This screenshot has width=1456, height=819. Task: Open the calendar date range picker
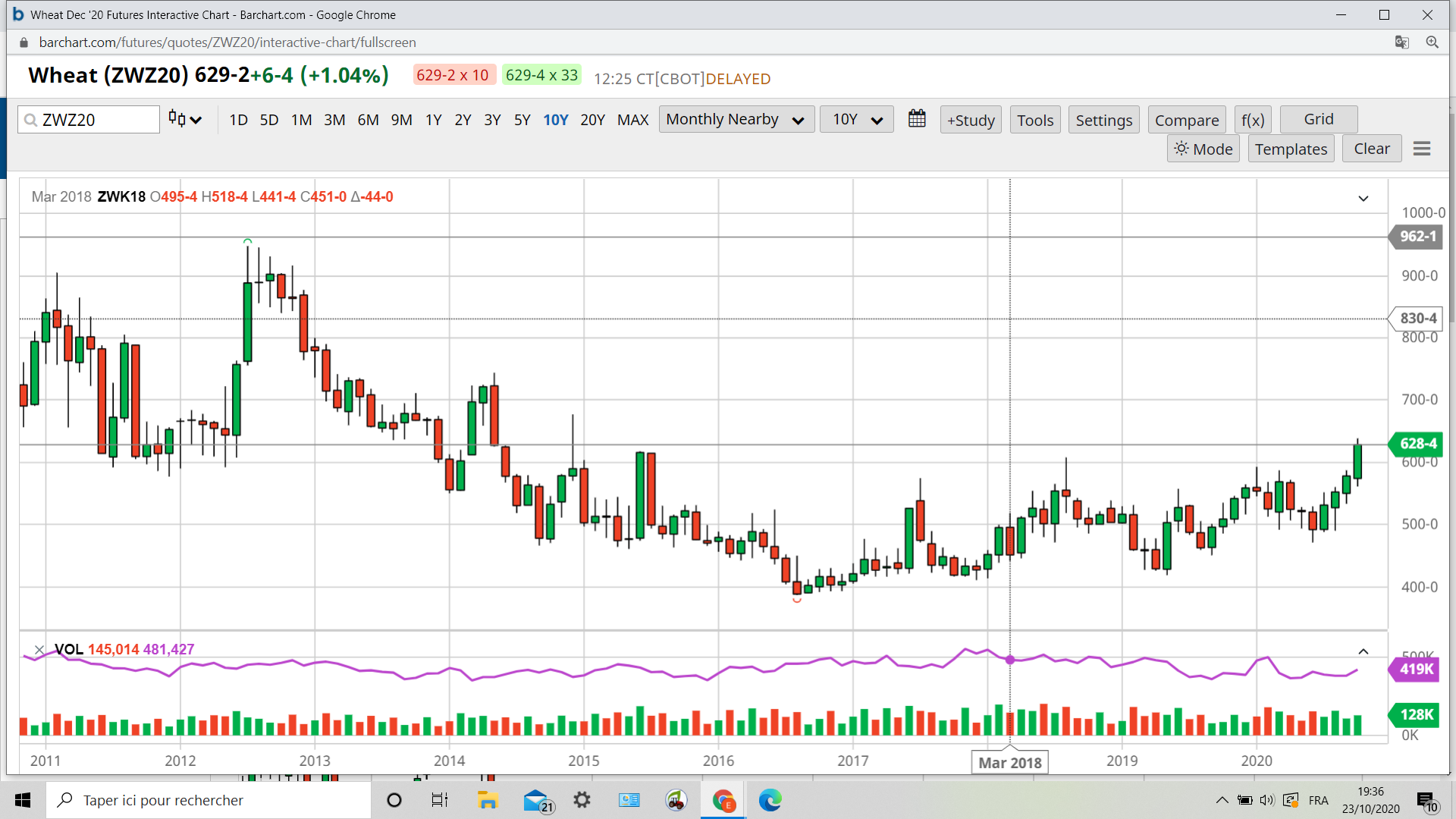(917, 119)
